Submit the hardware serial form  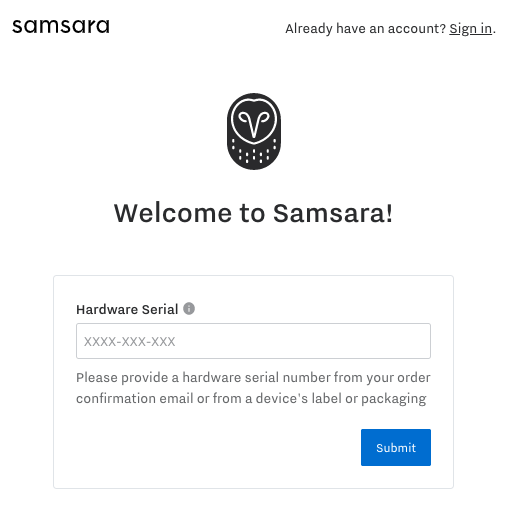click(396, 447)
